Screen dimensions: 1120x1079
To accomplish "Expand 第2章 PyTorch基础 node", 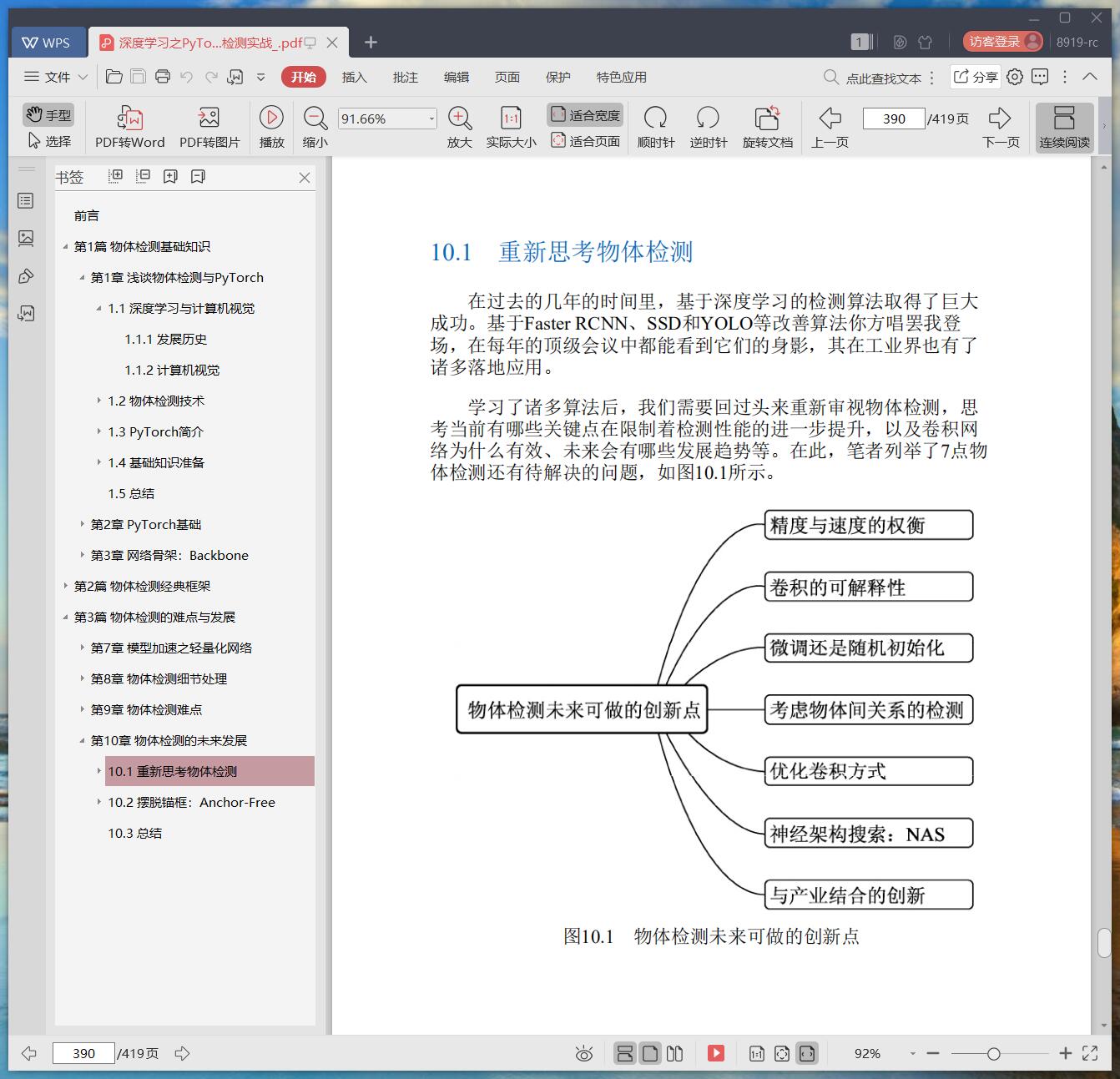I will click(82, 525).
